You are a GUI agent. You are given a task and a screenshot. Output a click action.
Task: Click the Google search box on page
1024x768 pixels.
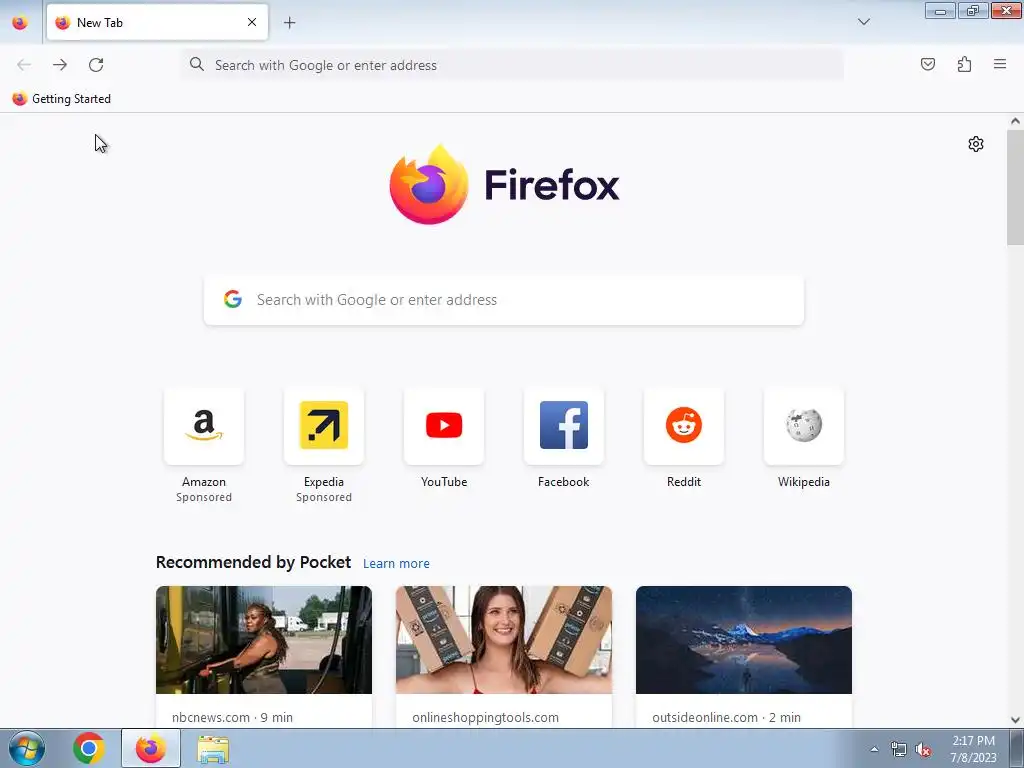[x=504, y=300]
